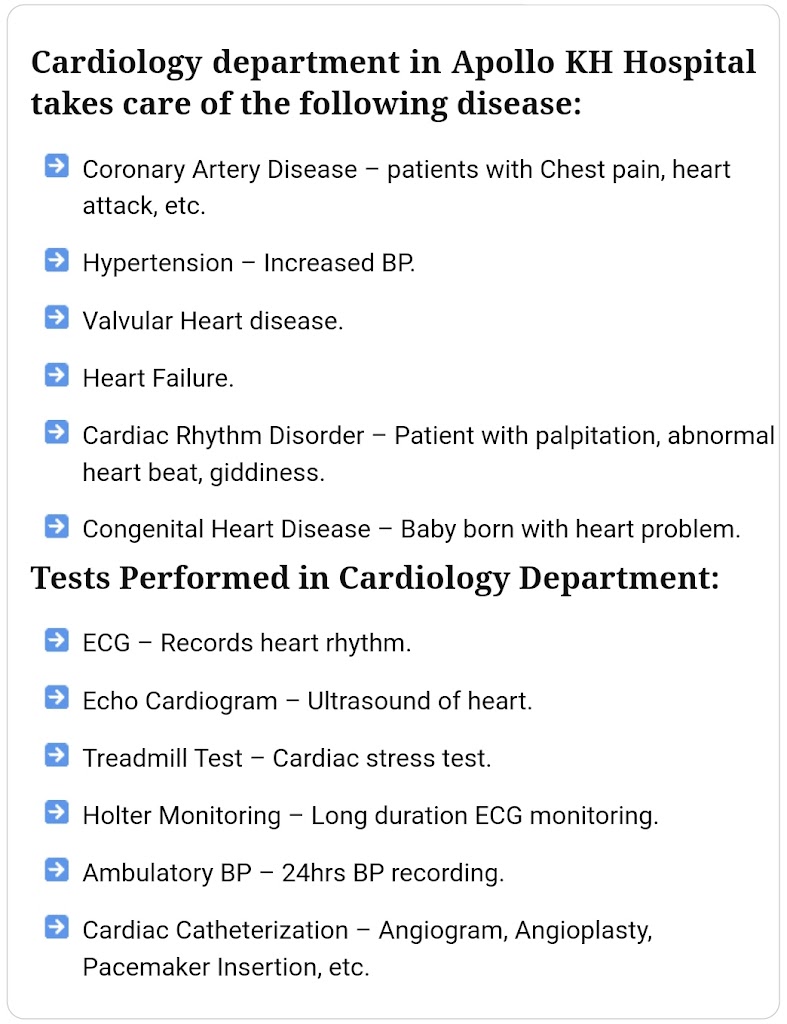Image resolution: width=787 pixels, height=1024 pixels.
Task: Select the Heart Failure list entry text
Action: point(158,378)
